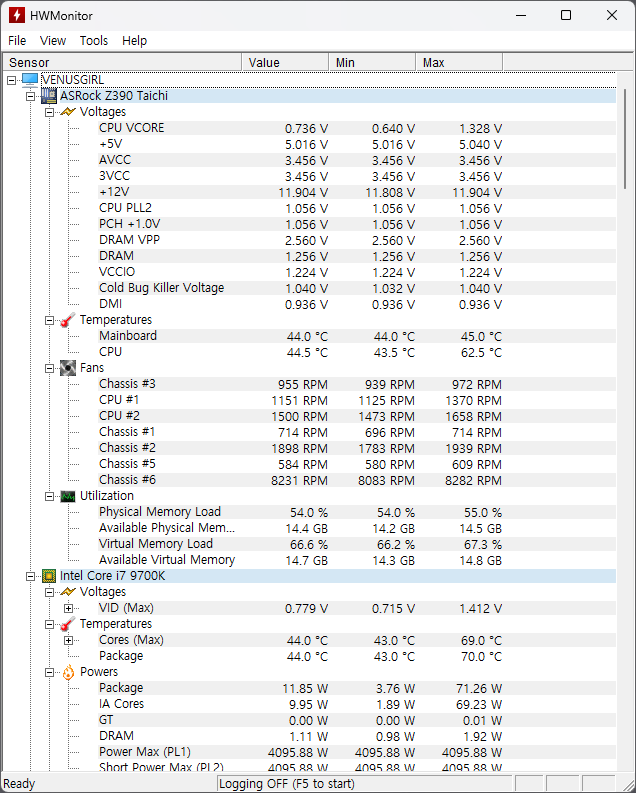Screen dimensions: 636x793
Task: Click the Max column header
Action: pos(459,62)
